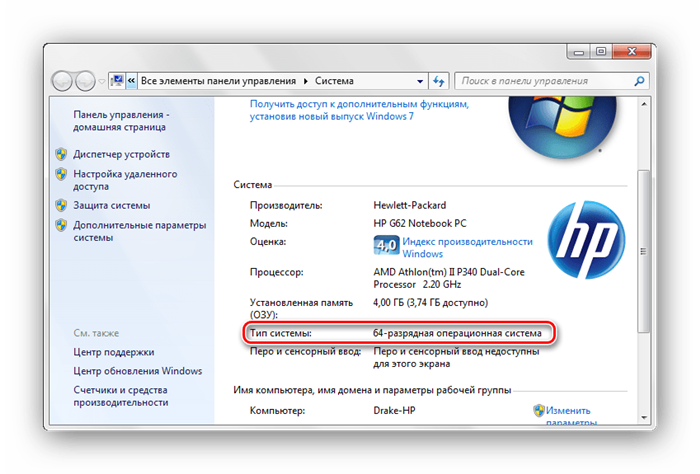The width and height of the screenshot is (700, 474).
Task: Open 'Панель управления - домашняя страница' link
Action: click(121, 121)
